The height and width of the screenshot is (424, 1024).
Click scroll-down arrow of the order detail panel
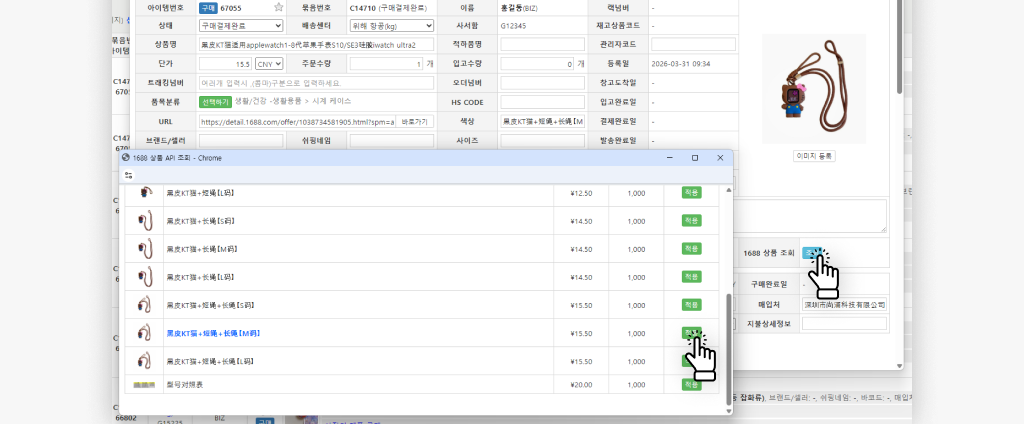point(899,366)
